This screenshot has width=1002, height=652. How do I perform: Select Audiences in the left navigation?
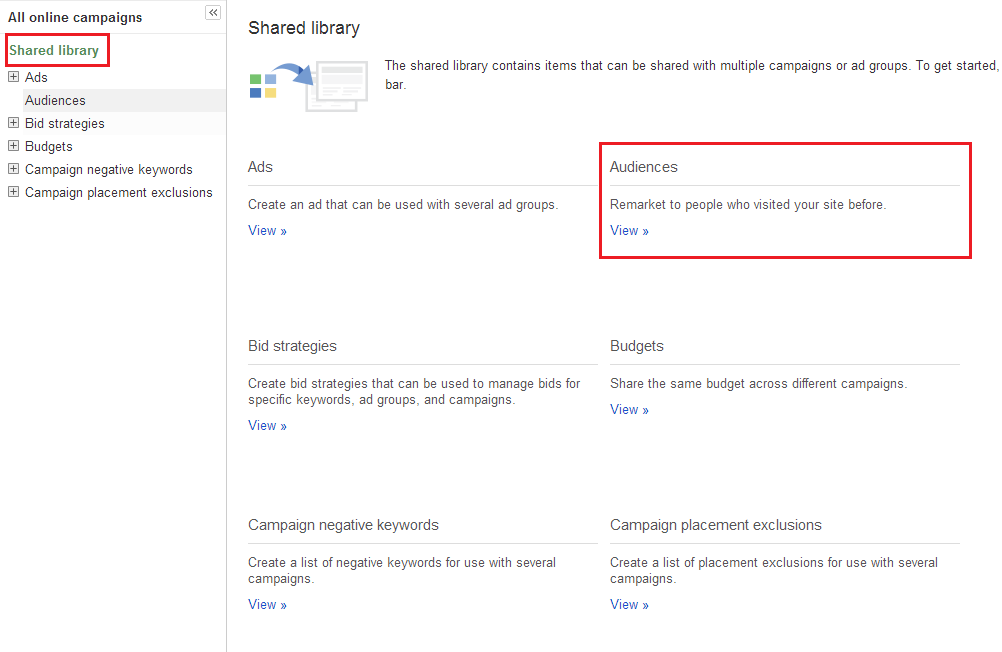pos(55,100)
